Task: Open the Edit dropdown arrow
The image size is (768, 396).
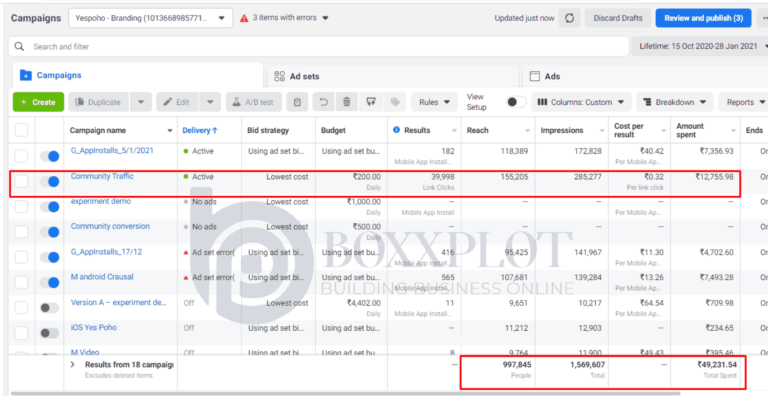Action: pyautogui.click(x=210, y=102)
